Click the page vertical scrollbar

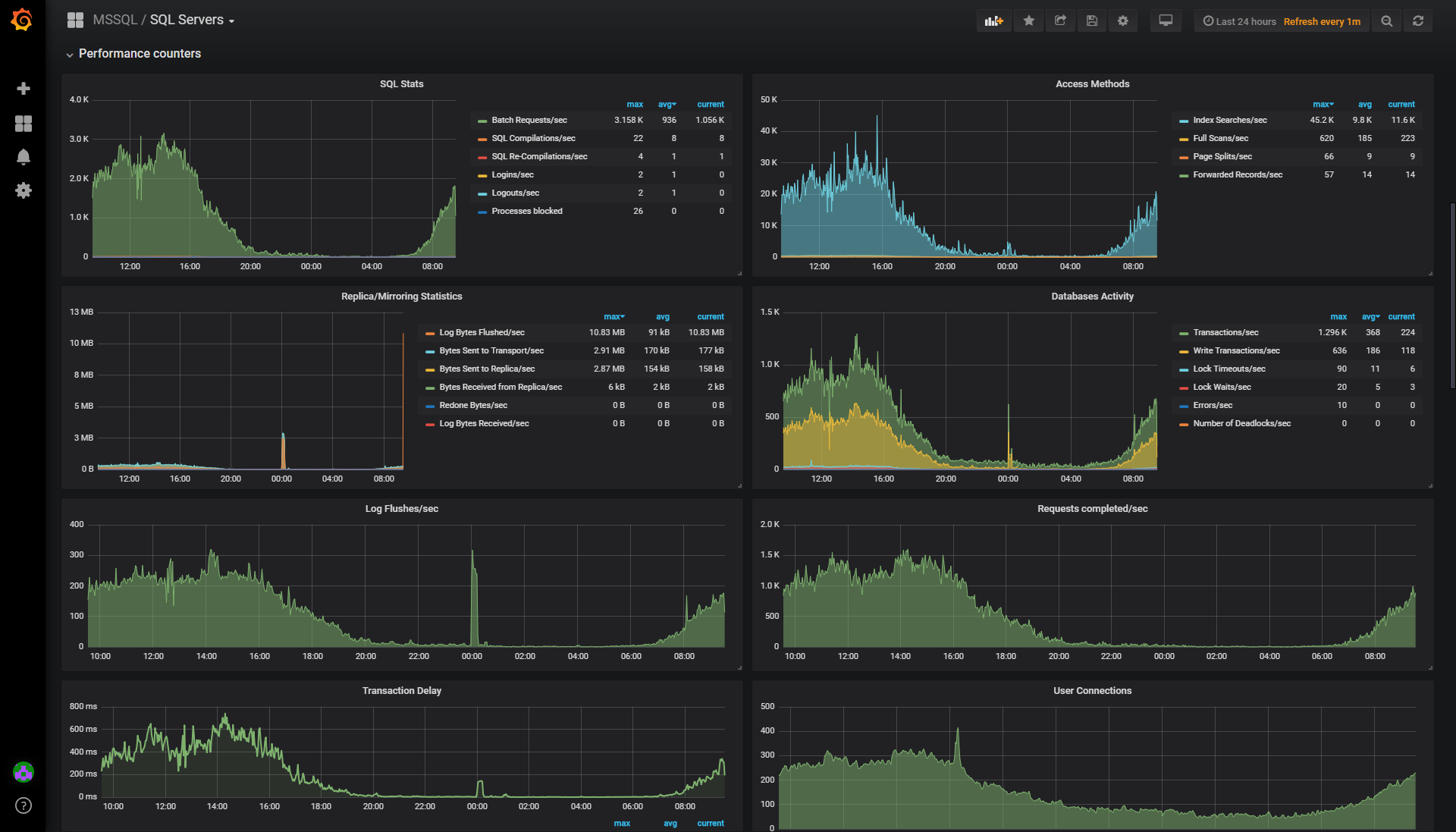coord(1451,296)
